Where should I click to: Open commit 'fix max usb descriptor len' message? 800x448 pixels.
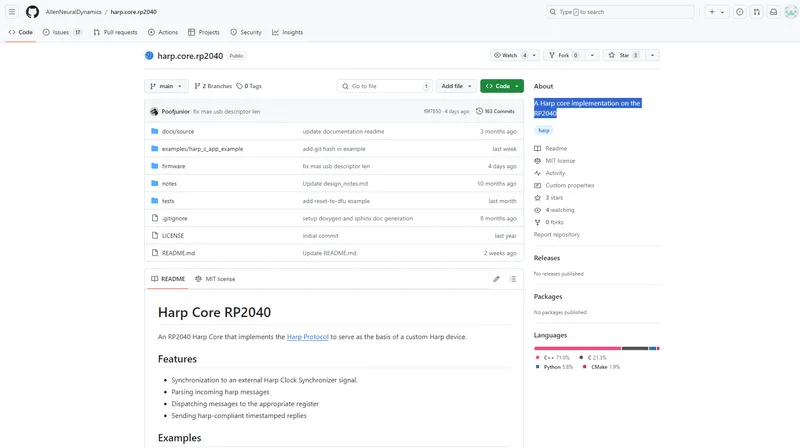tap(227, 111)
